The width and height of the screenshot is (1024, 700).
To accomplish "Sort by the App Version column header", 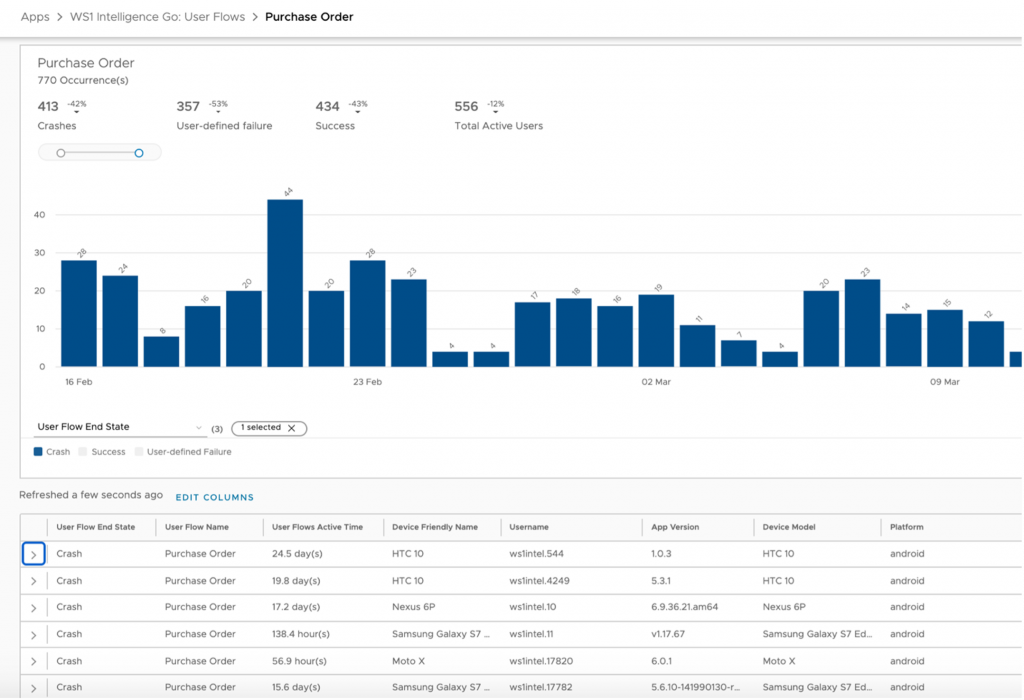I will point(675,527).
